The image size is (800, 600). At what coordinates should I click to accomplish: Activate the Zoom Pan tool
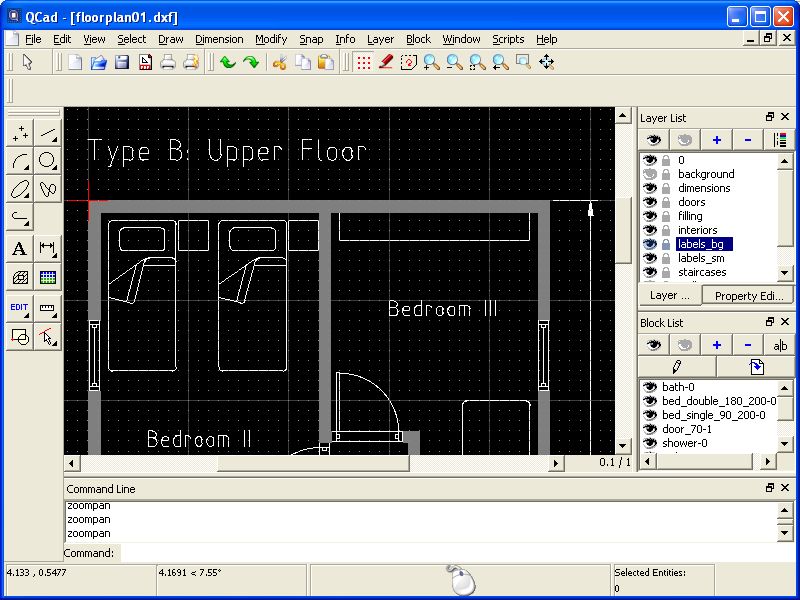point(547,62)
